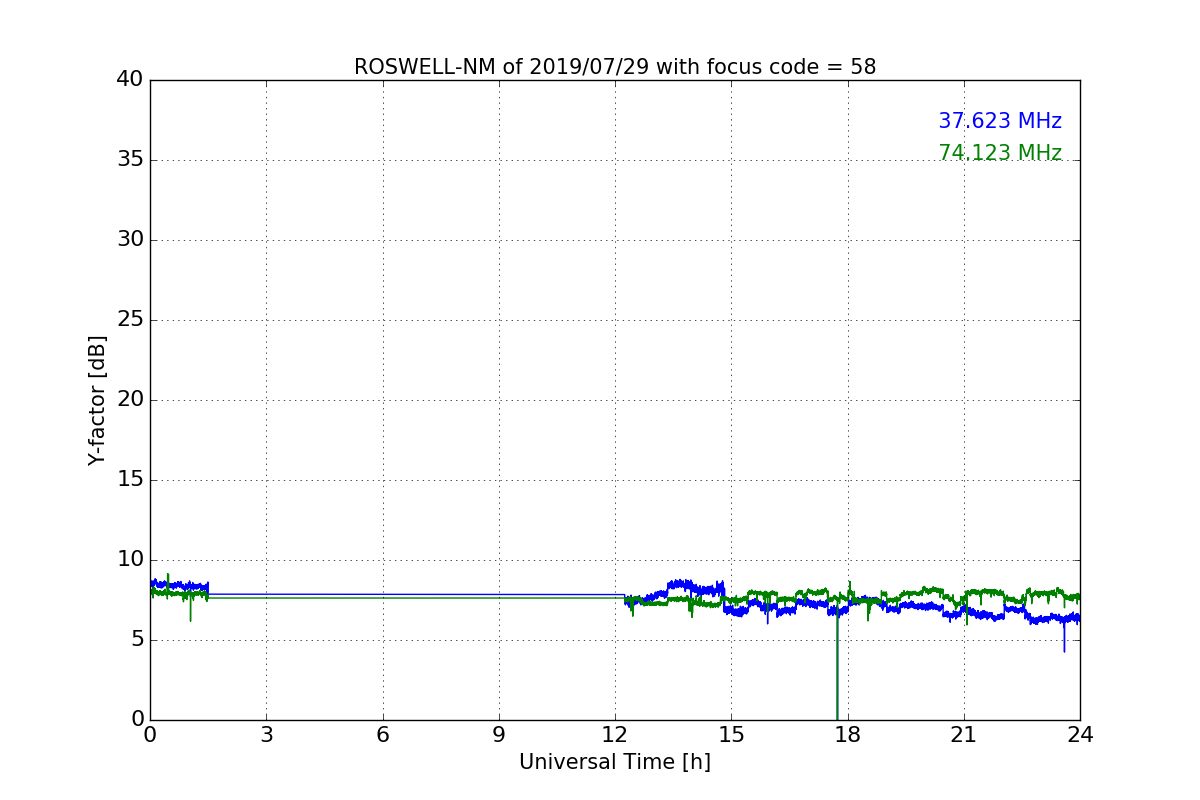
Task: Click the plot title ROSWELL-NM of 2019/07/29
Action: click(x=615, y=67)
